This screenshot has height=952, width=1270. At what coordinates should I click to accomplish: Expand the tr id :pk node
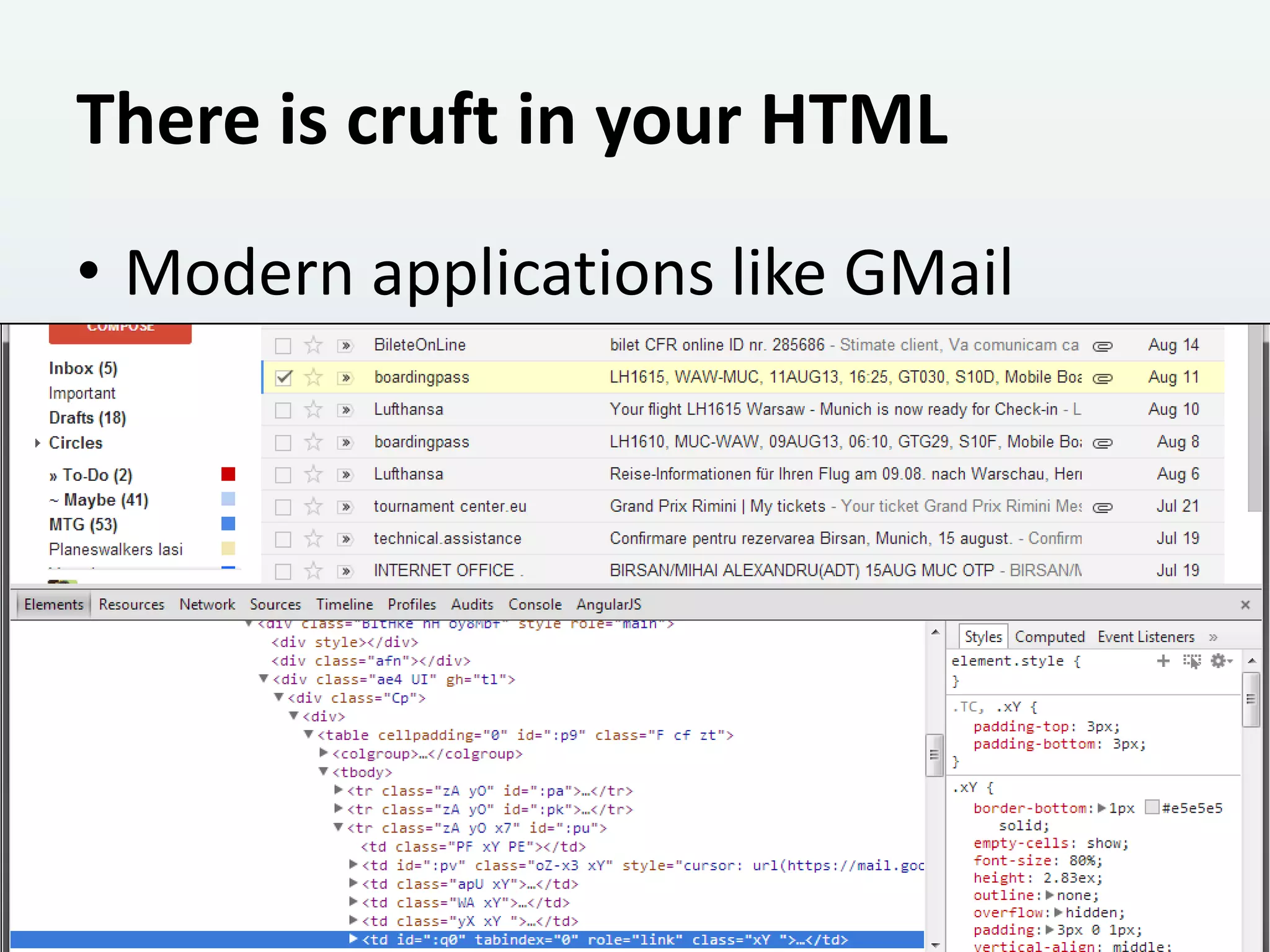pos(338,809)
